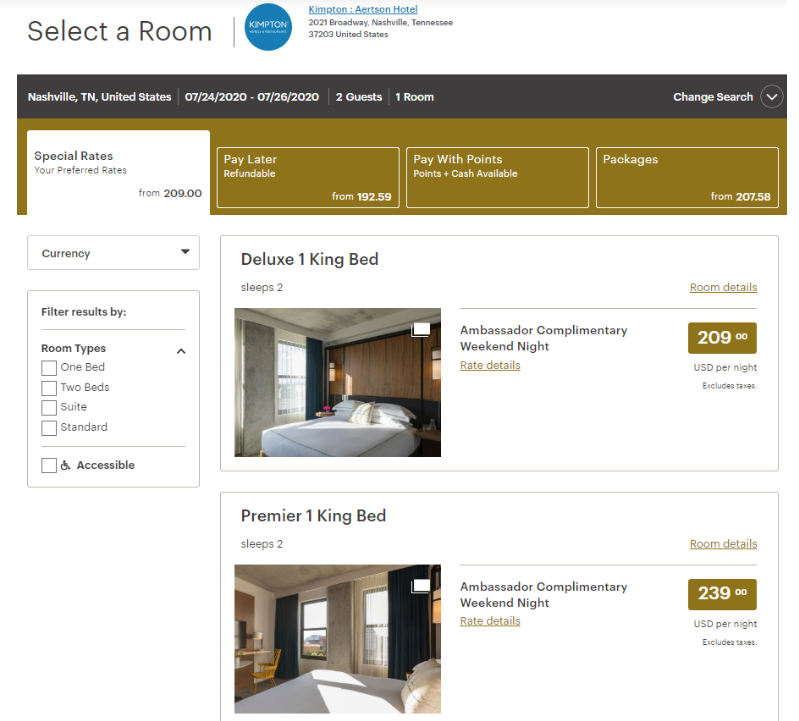Select the 209.00 rate button

722,338
